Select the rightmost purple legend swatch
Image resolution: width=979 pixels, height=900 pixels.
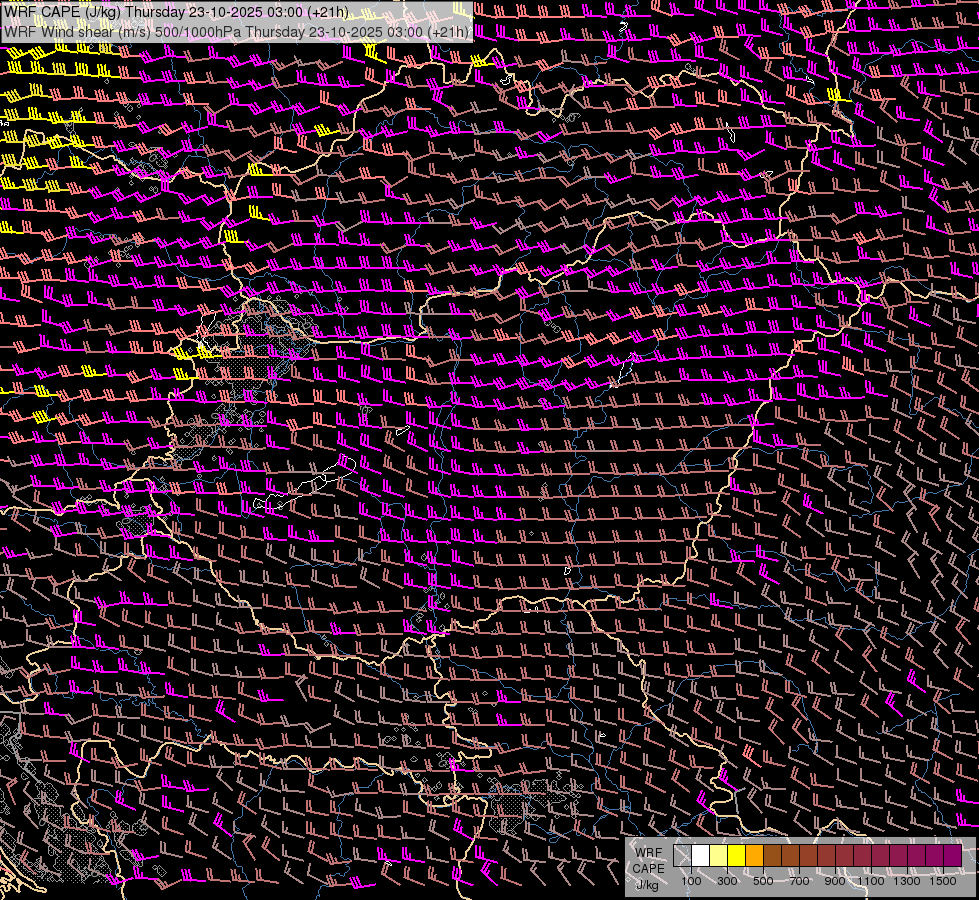coord(953,855)
